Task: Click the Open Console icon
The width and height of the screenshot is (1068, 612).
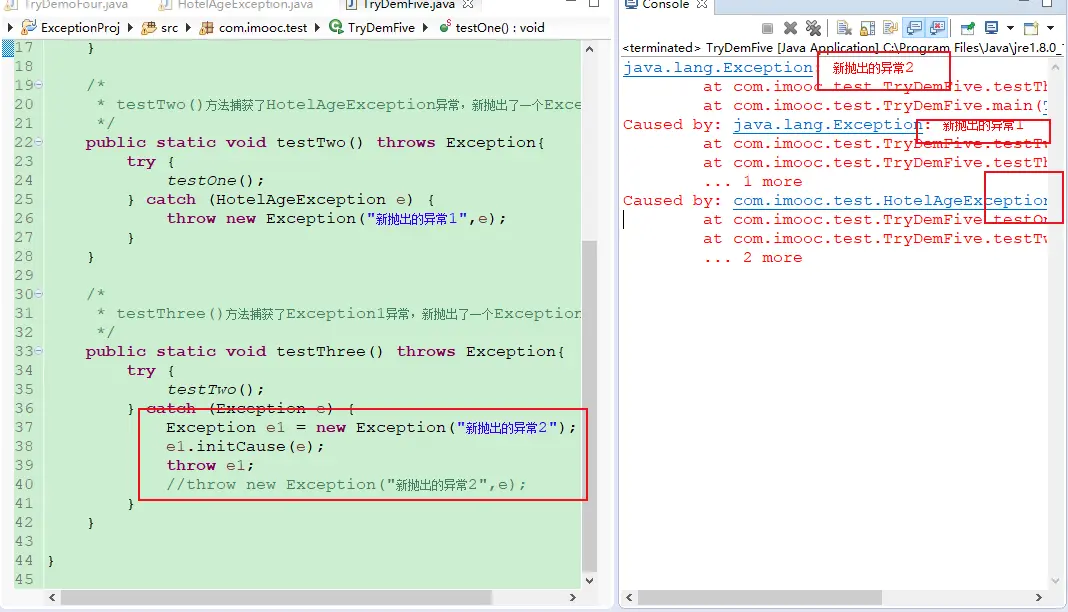Action: pyautogui.click(x=1031, y=28)
